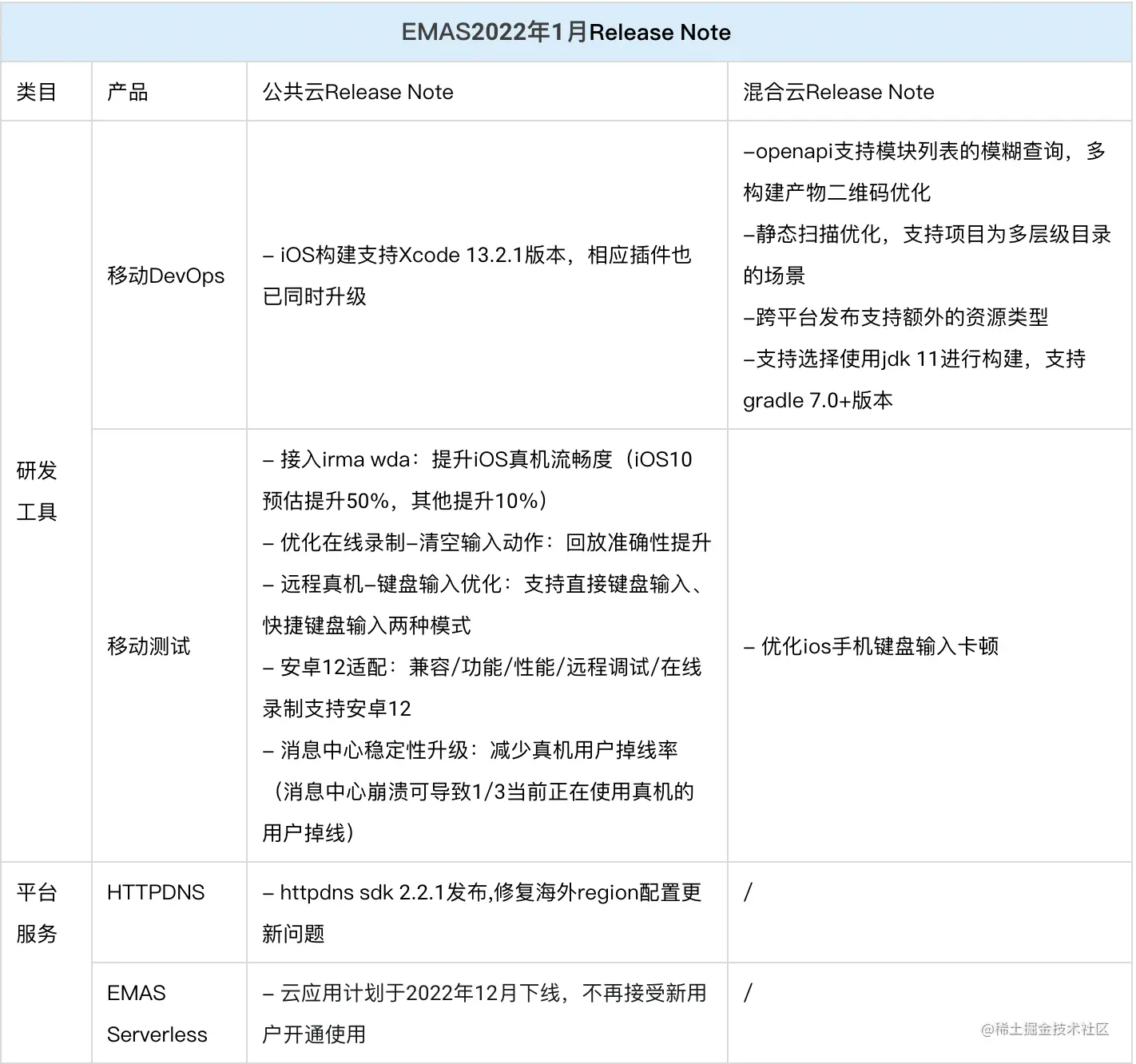Click the '静态扫描优化' hybrid cloud line
The width and height of the screenshot is (1136, 1064).
[x=927, y=255]
